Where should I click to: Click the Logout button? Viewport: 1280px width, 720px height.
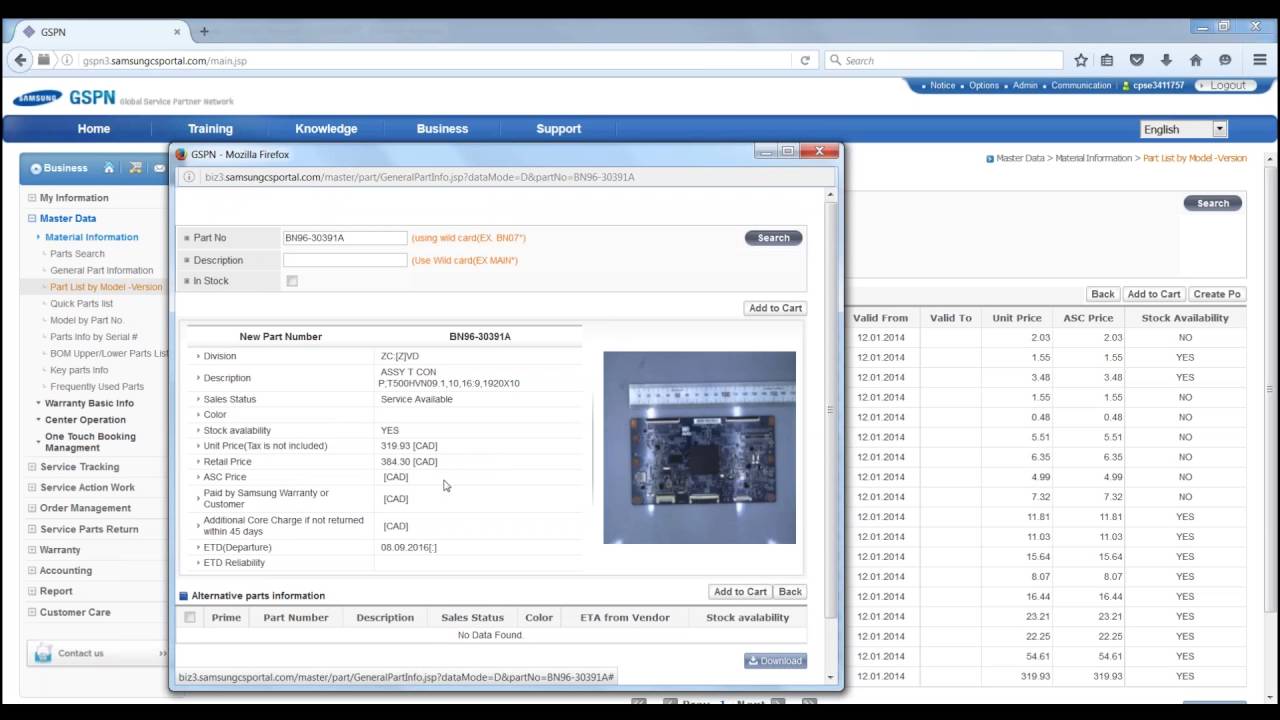1226,86
